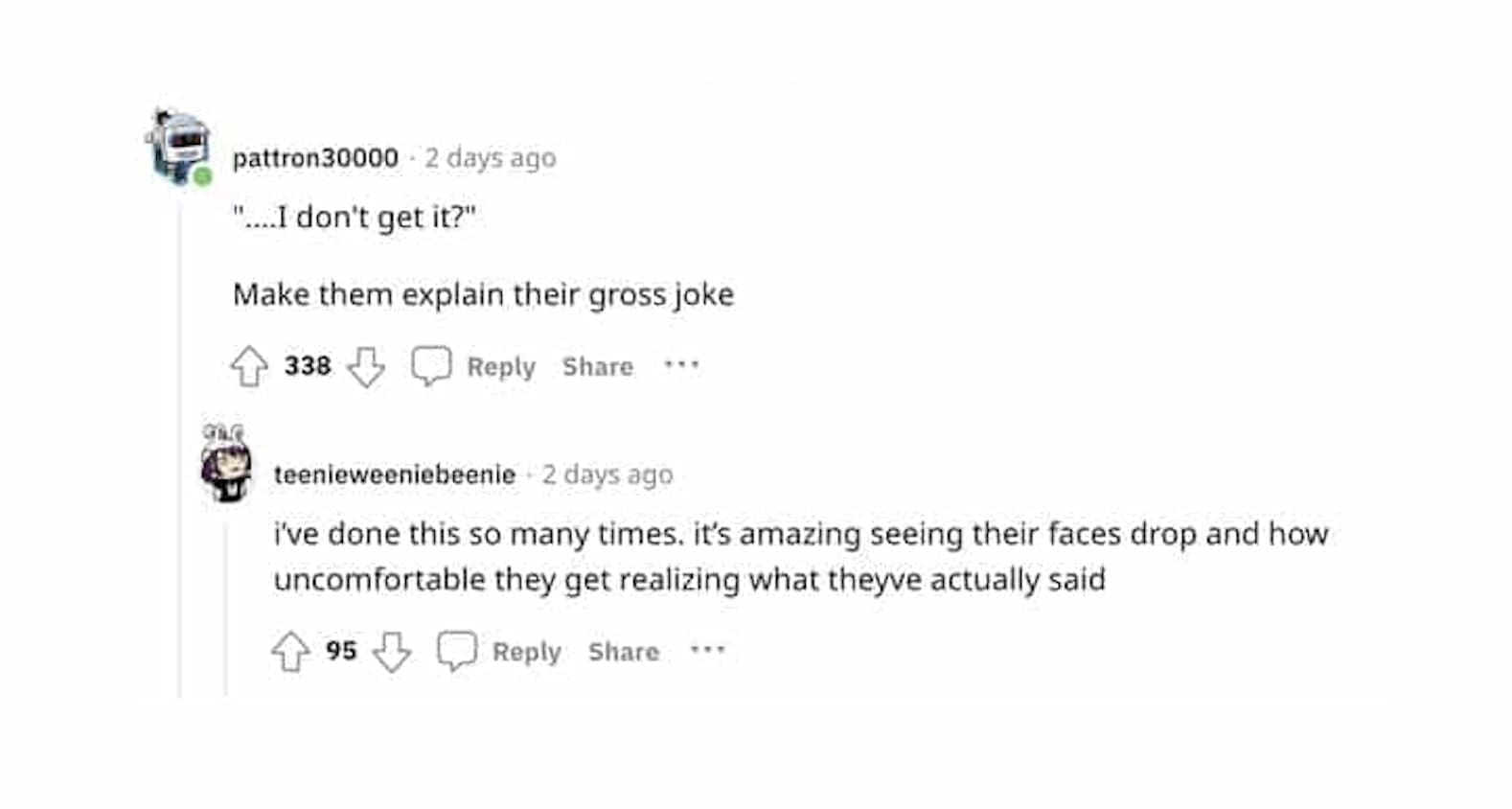Visit the teenieweeniebeenie username profile link
This screenshot has height=809, width=1512.
click(395, 474)
